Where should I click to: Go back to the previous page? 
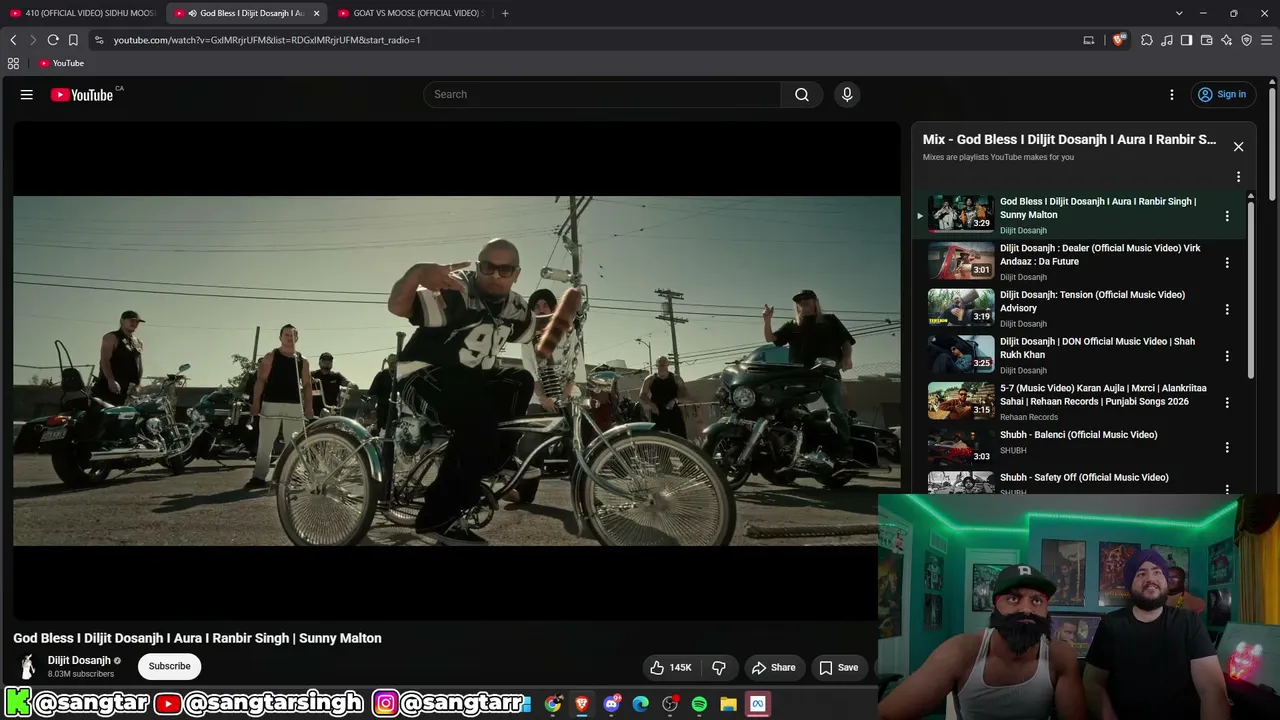13,40
